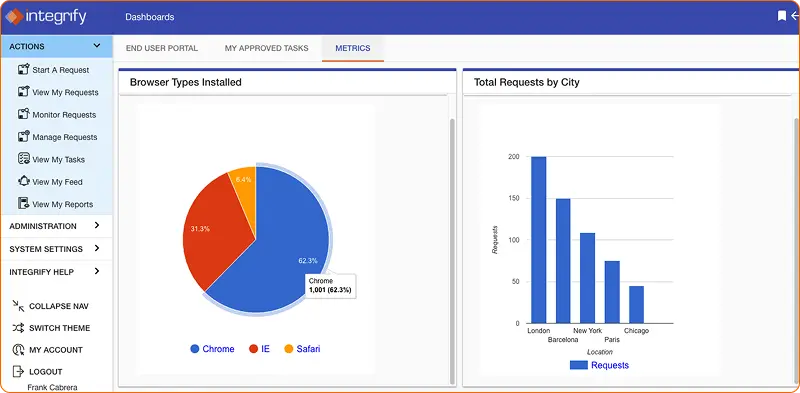Viewport: 800px width, 393px height.
Task: Click the Logout door icon
Action: pos(18,371)
